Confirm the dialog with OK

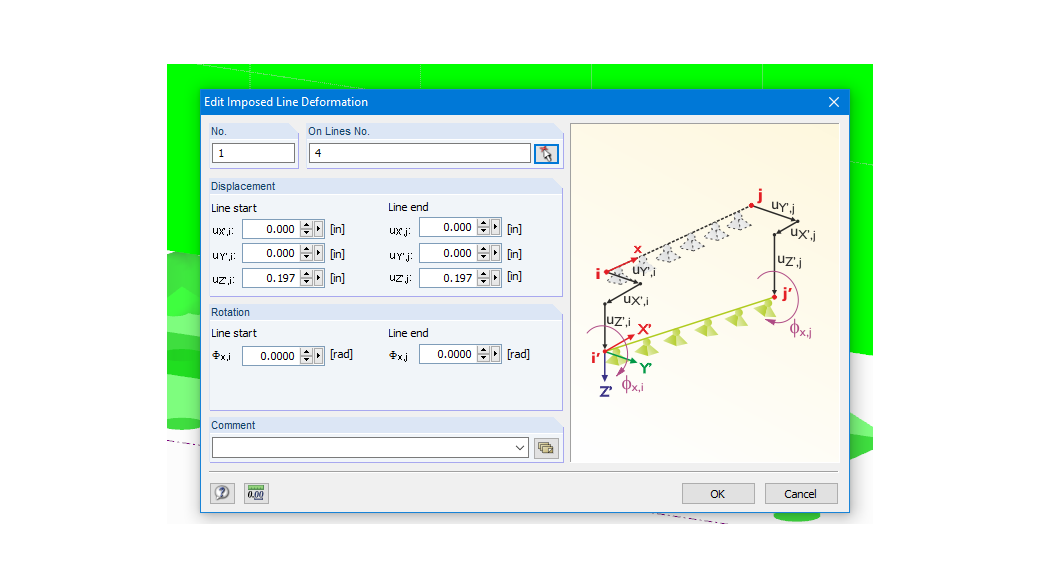click(x=718, y=493)
